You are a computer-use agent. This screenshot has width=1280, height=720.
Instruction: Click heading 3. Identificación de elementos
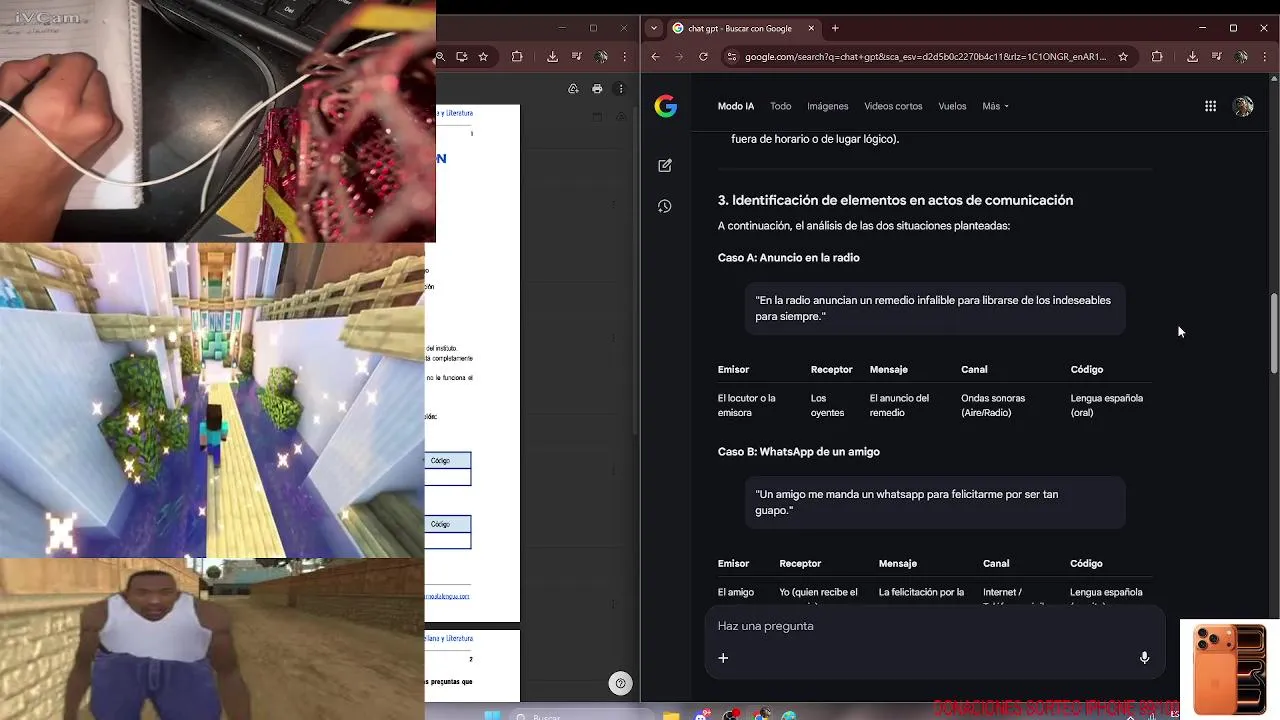tap(895, 200)
